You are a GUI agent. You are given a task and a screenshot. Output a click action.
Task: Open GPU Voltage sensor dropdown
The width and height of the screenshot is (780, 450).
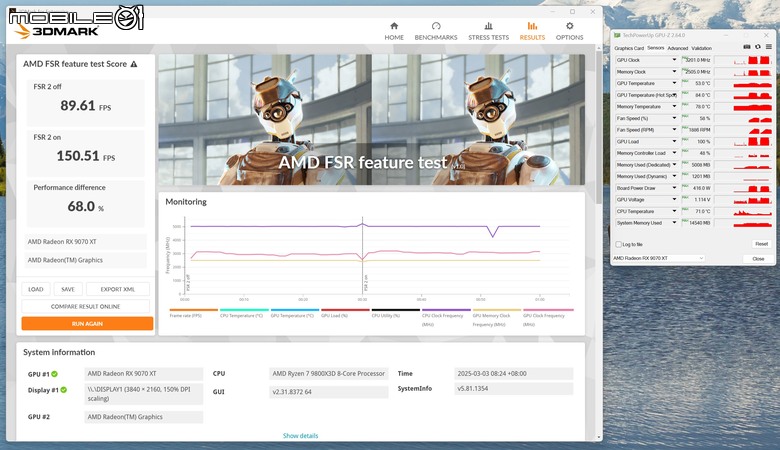click(675, 199)
